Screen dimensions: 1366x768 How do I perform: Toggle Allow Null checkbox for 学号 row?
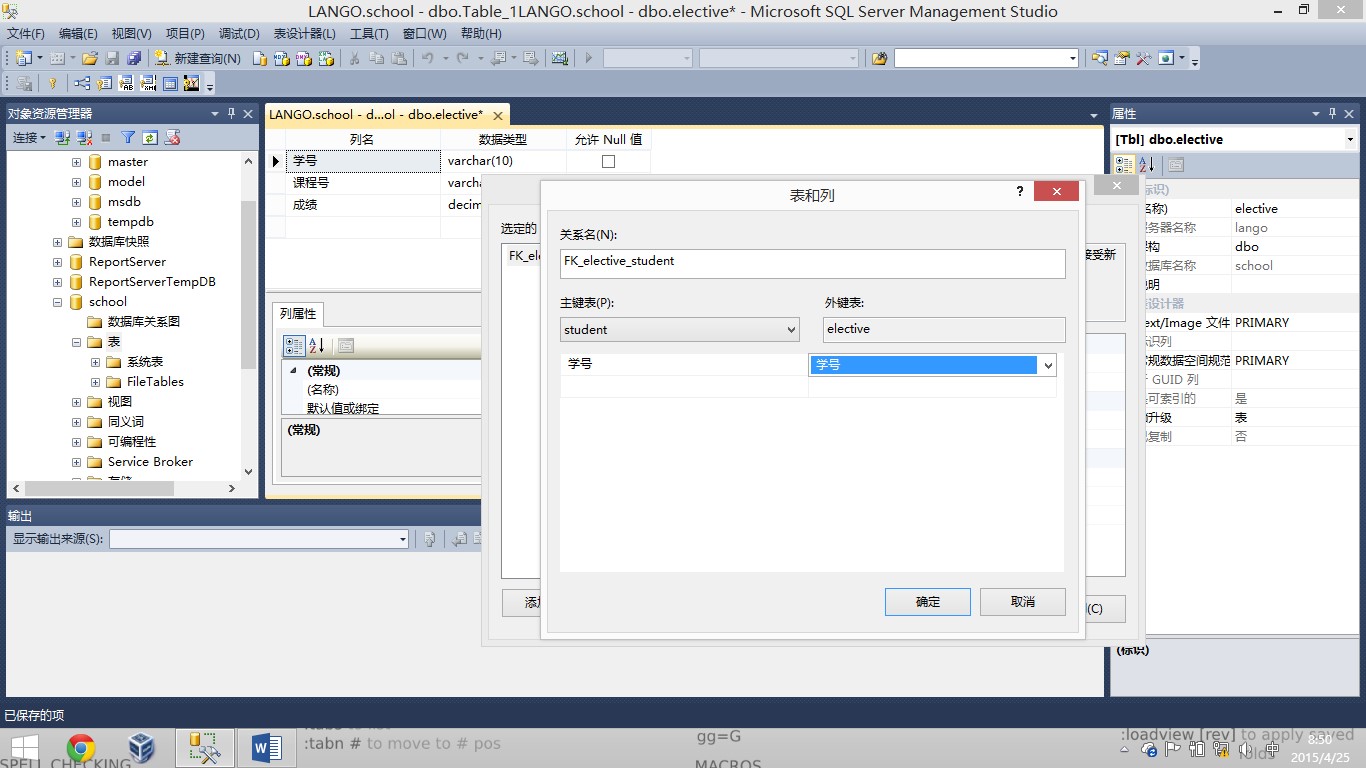tap(608, 161)
